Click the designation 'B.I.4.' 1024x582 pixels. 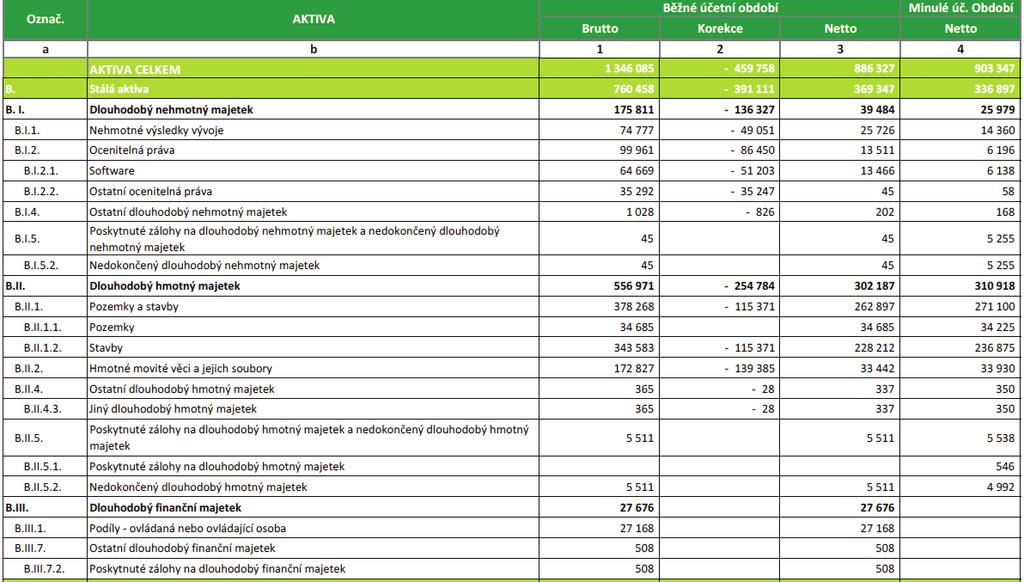pos(29,212)
